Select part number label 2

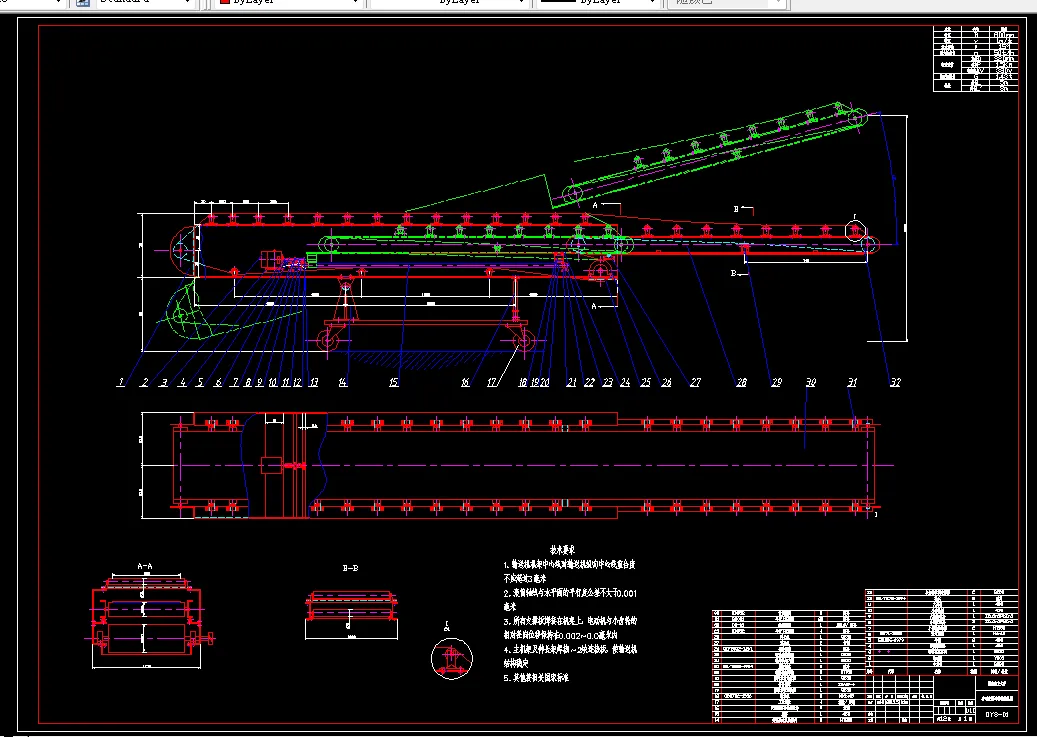point(144,382)
